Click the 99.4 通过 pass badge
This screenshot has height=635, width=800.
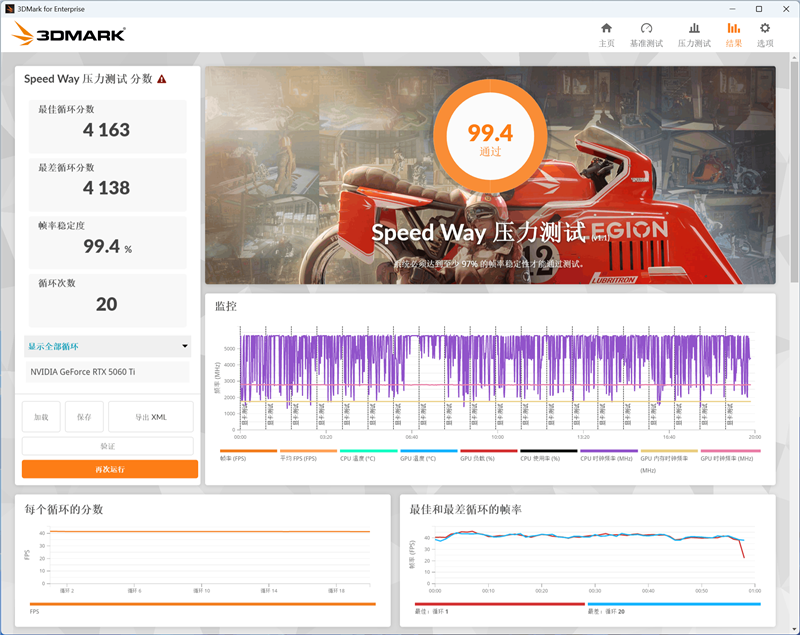(489, 135)
